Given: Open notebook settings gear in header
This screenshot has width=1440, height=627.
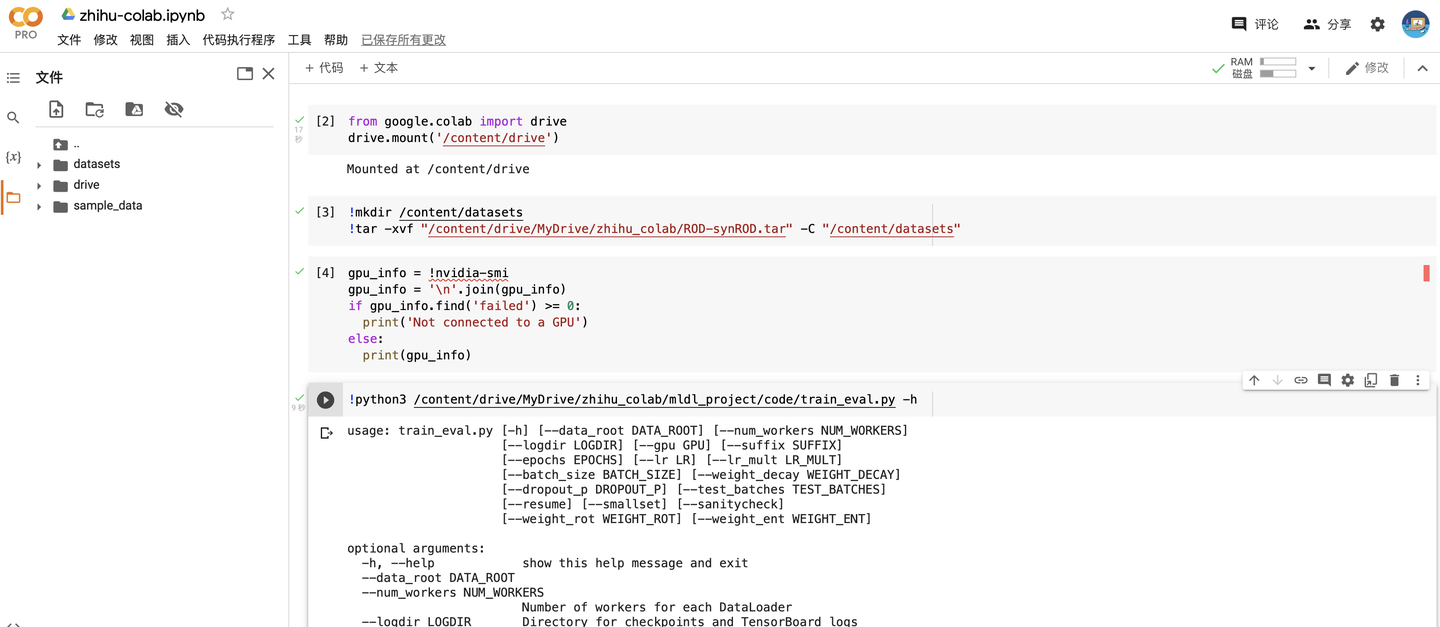Looking at the screenshot, I should coord(1378,24).
